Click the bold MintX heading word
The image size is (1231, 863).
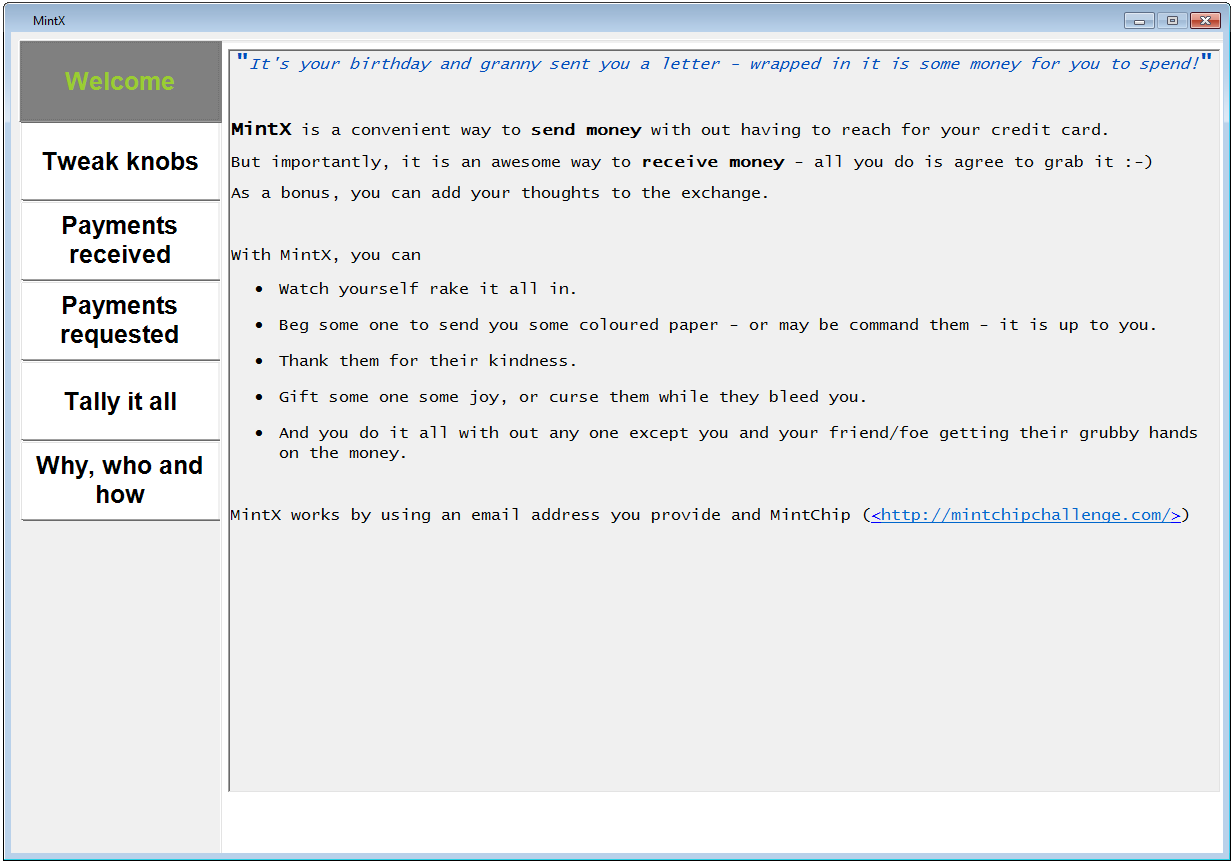click(261, 129)
